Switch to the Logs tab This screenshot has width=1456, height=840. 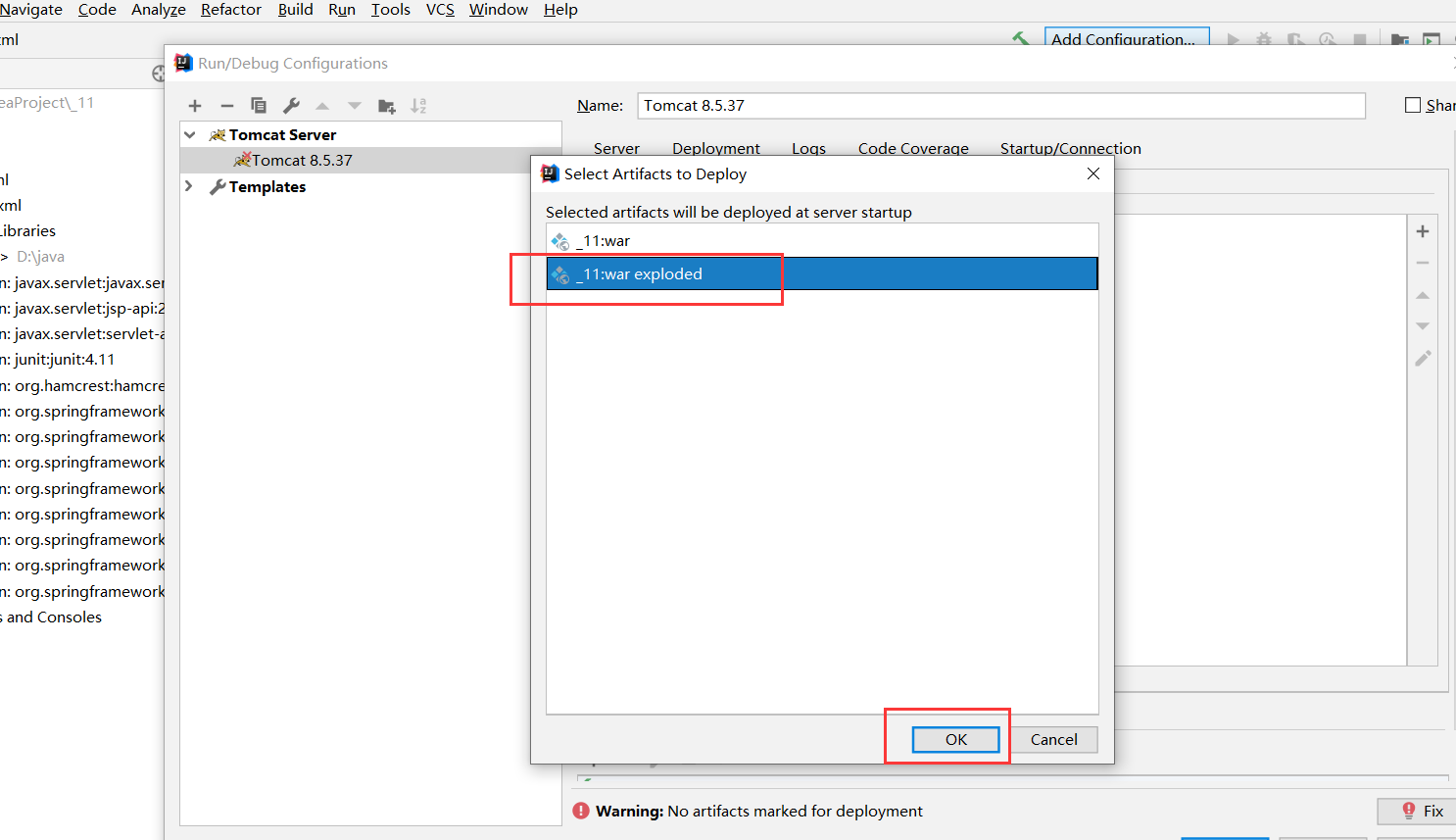click(809, 148)
